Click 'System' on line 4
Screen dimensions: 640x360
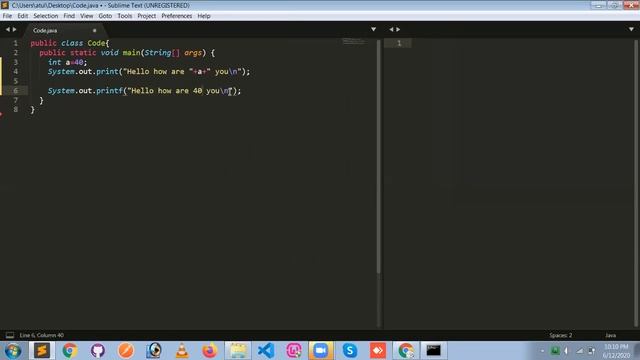pos(61,71)
